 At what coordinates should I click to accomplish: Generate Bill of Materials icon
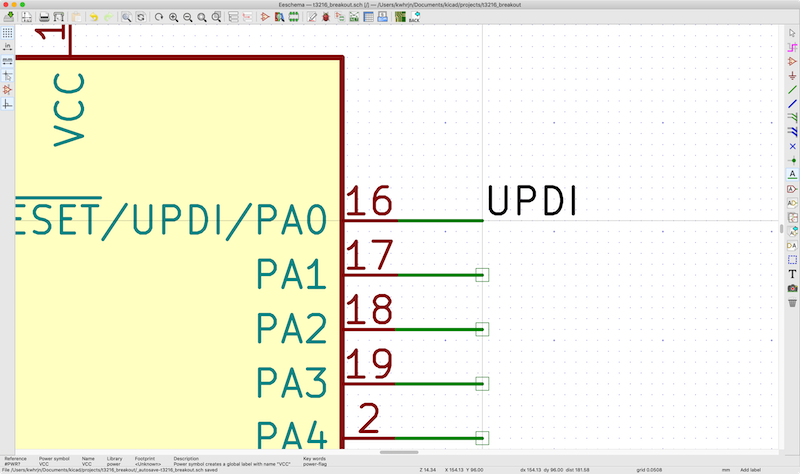[383, 17]
